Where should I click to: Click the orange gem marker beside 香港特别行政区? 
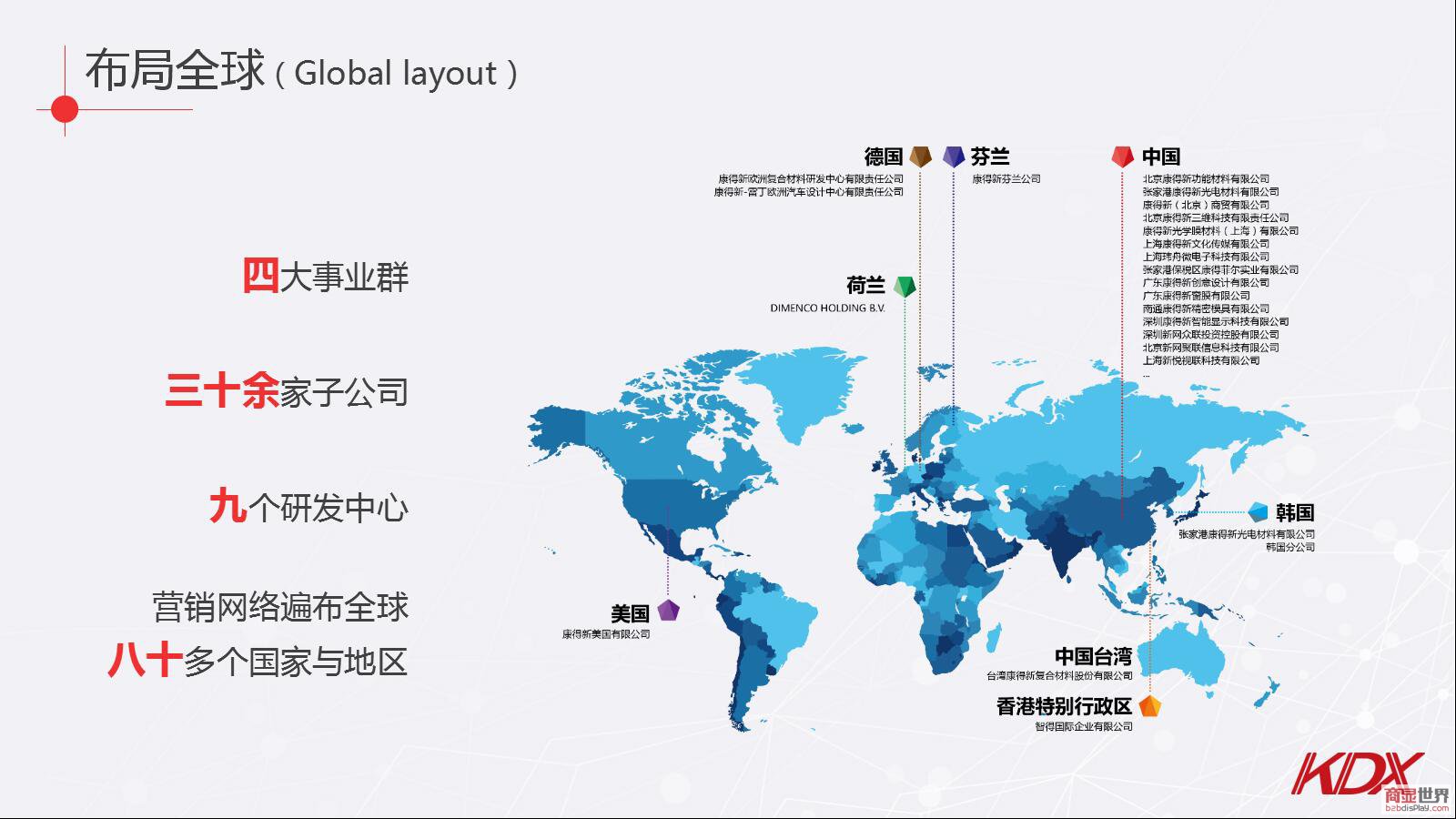1150,706
